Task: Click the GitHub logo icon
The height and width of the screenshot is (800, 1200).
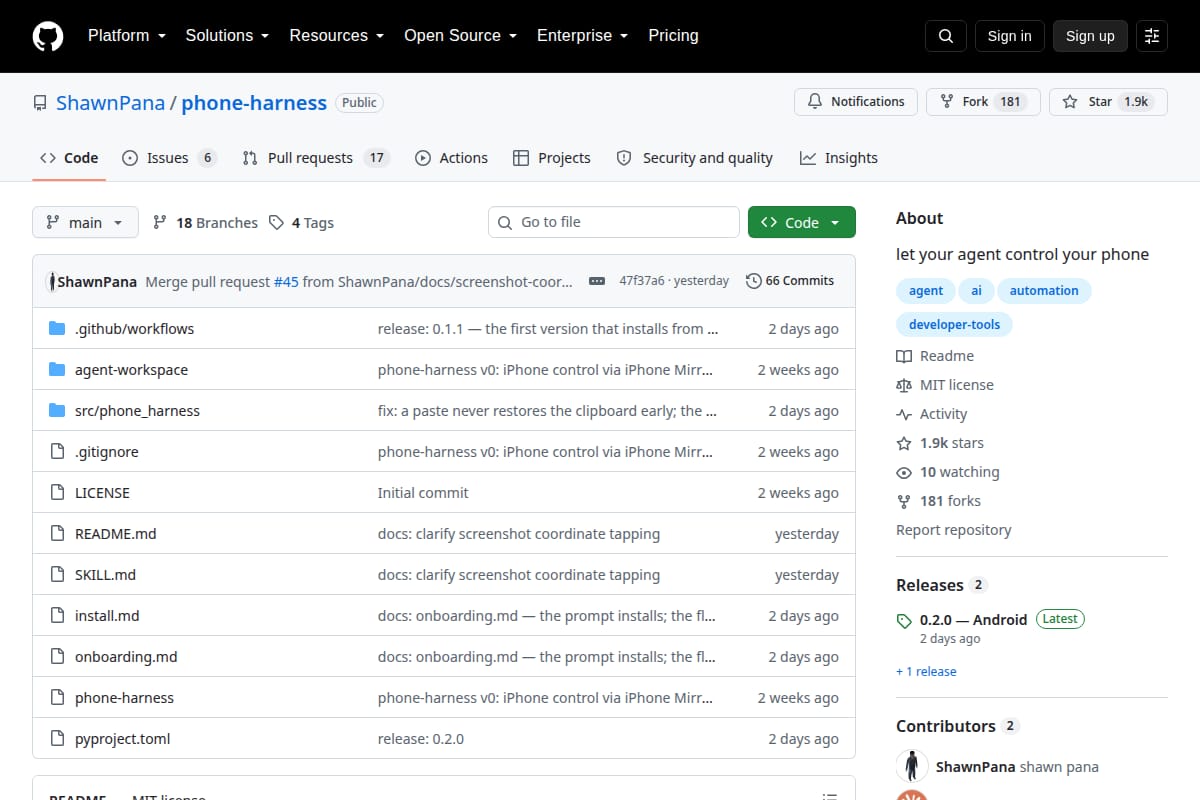Action: pyautogui.click(x=48, y=36)
